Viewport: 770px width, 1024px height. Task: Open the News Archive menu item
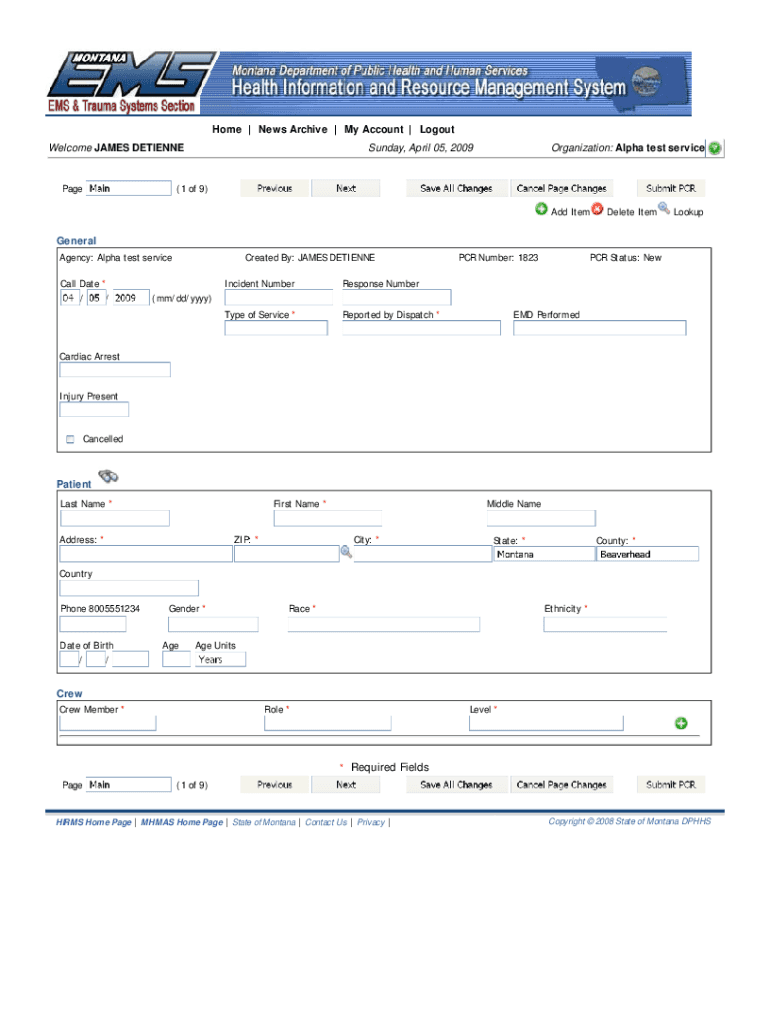point(292,129)
